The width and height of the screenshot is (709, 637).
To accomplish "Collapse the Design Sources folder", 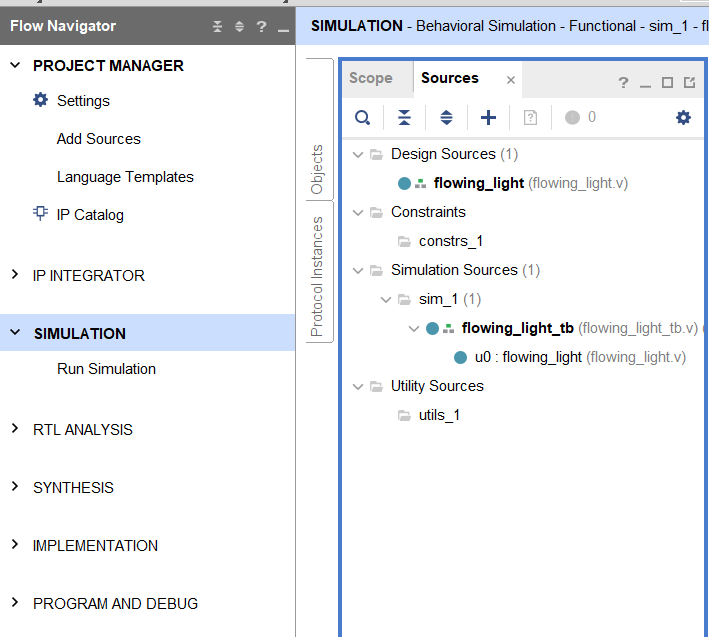I will click(359, 154).
